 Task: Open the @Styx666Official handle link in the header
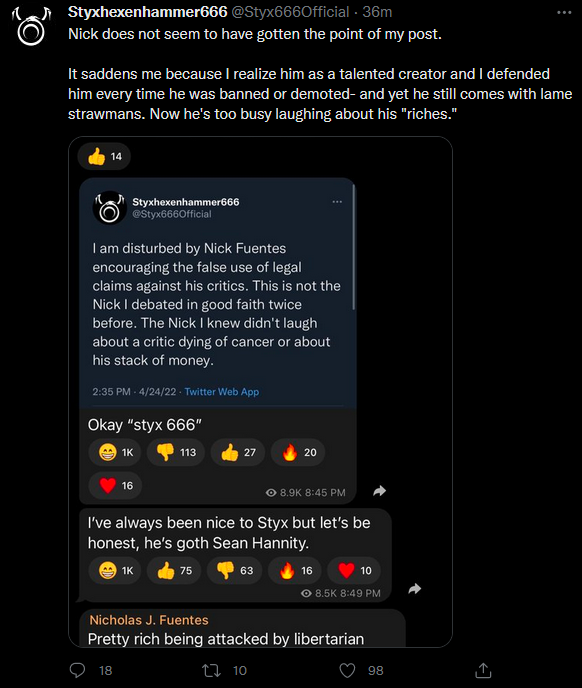click(290, 12)
